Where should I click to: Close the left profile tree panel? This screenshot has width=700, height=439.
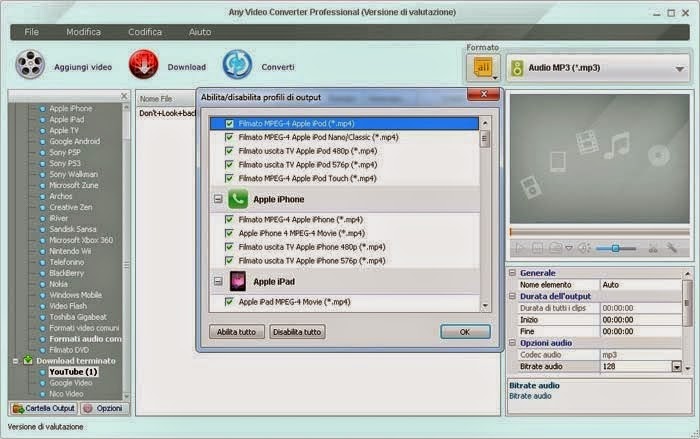click(x=124, y=96)
